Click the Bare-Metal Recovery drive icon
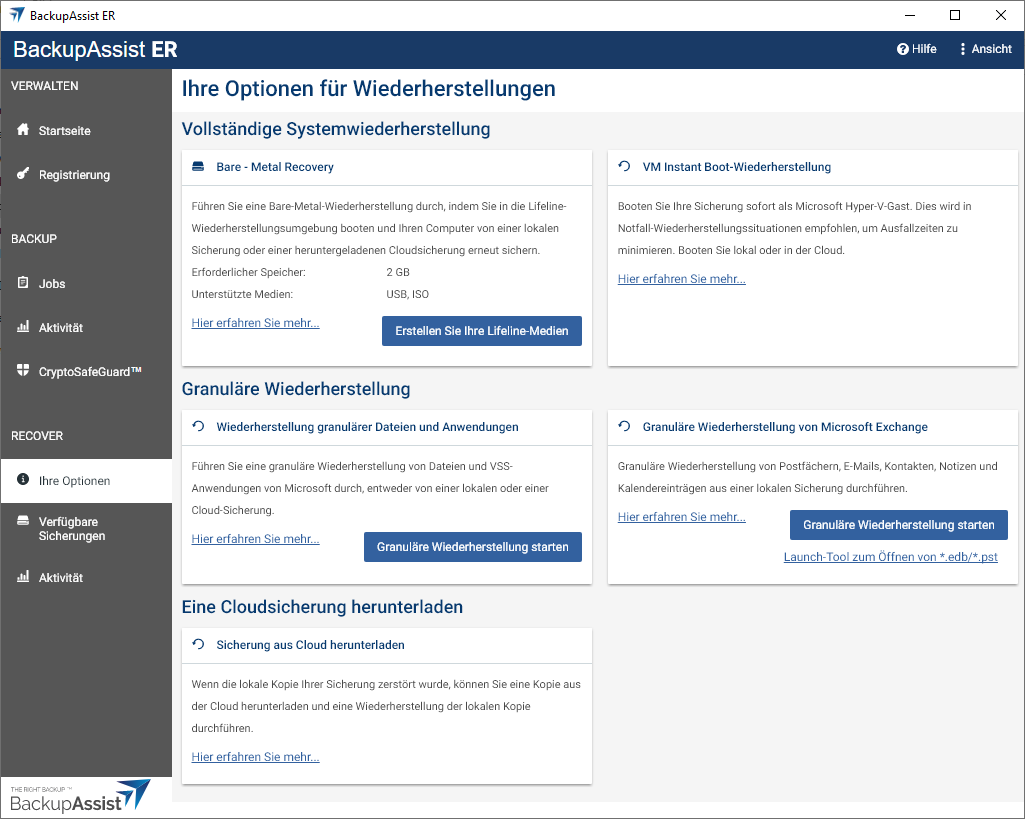 (x=198, y=167)
